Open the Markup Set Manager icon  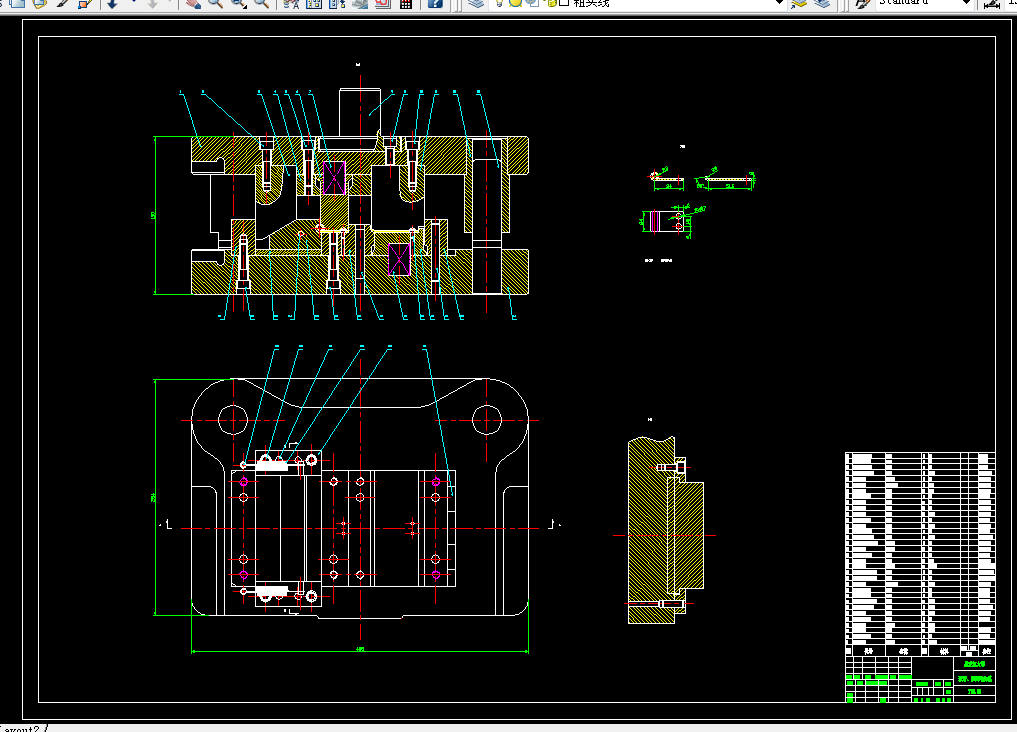point(383,3)
